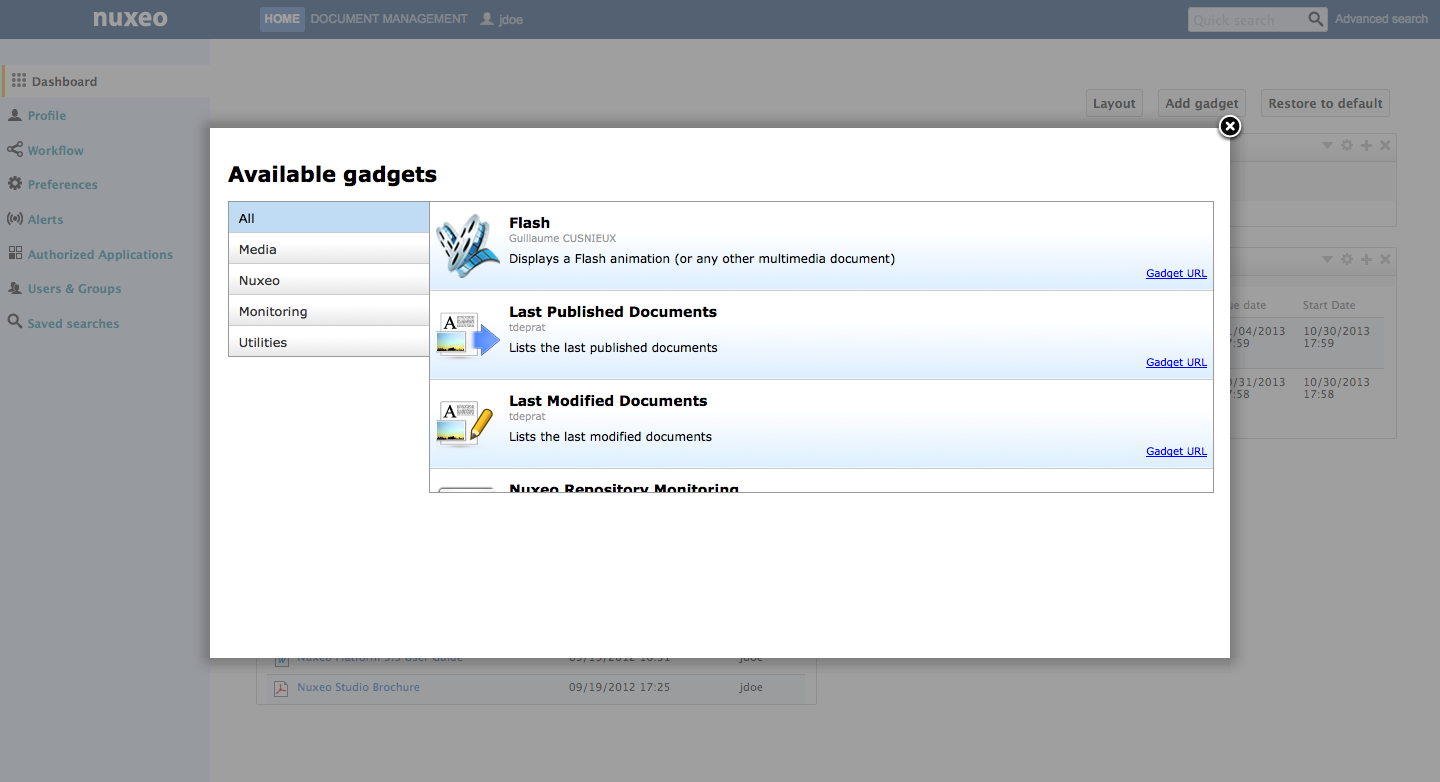Image resolution: width=1440 pixels, height=782 pixels.
Task: Click gear icon of gadget under Restore to default
Action: click(1347, 145)
